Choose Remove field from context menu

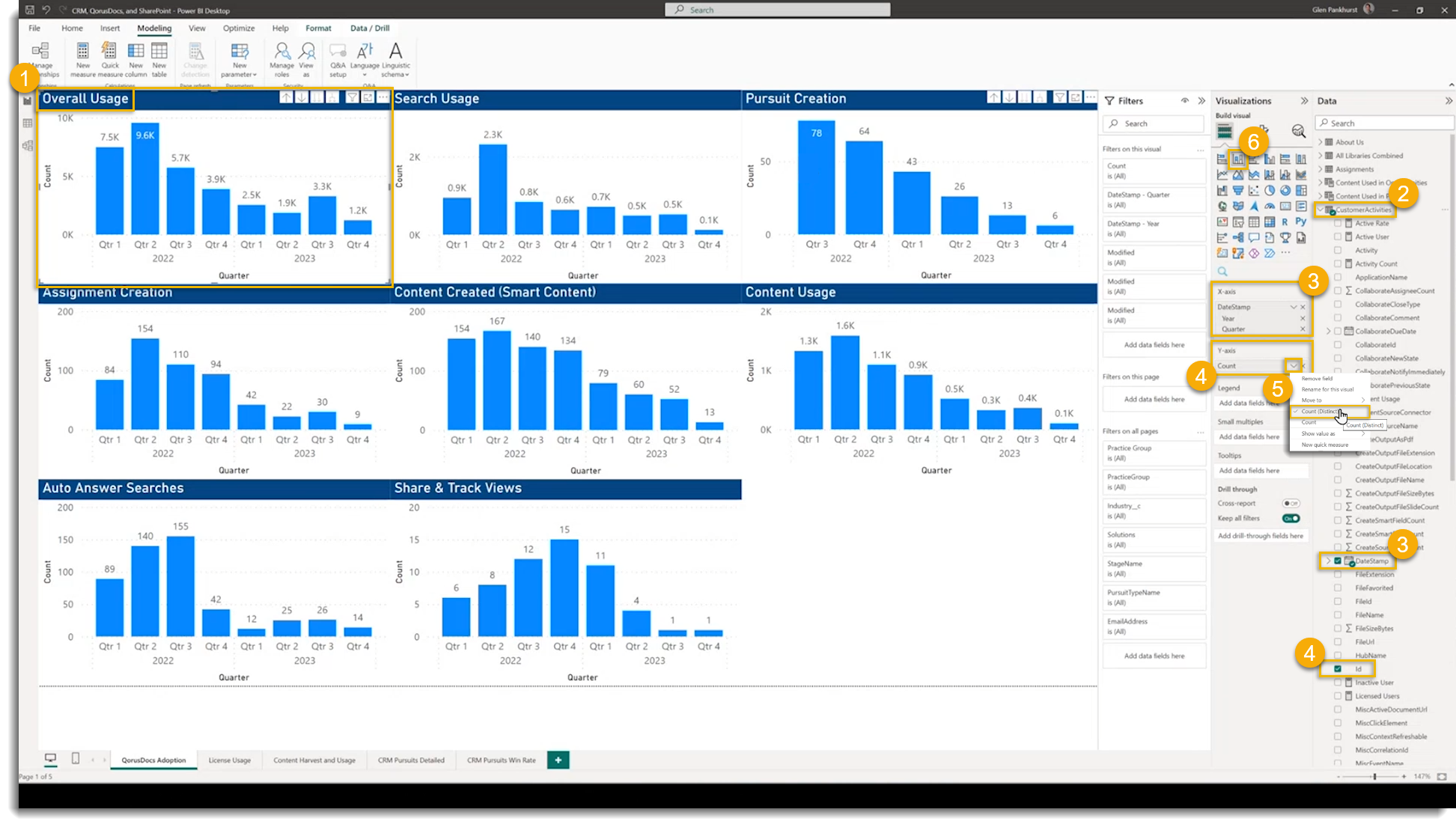1317,379
